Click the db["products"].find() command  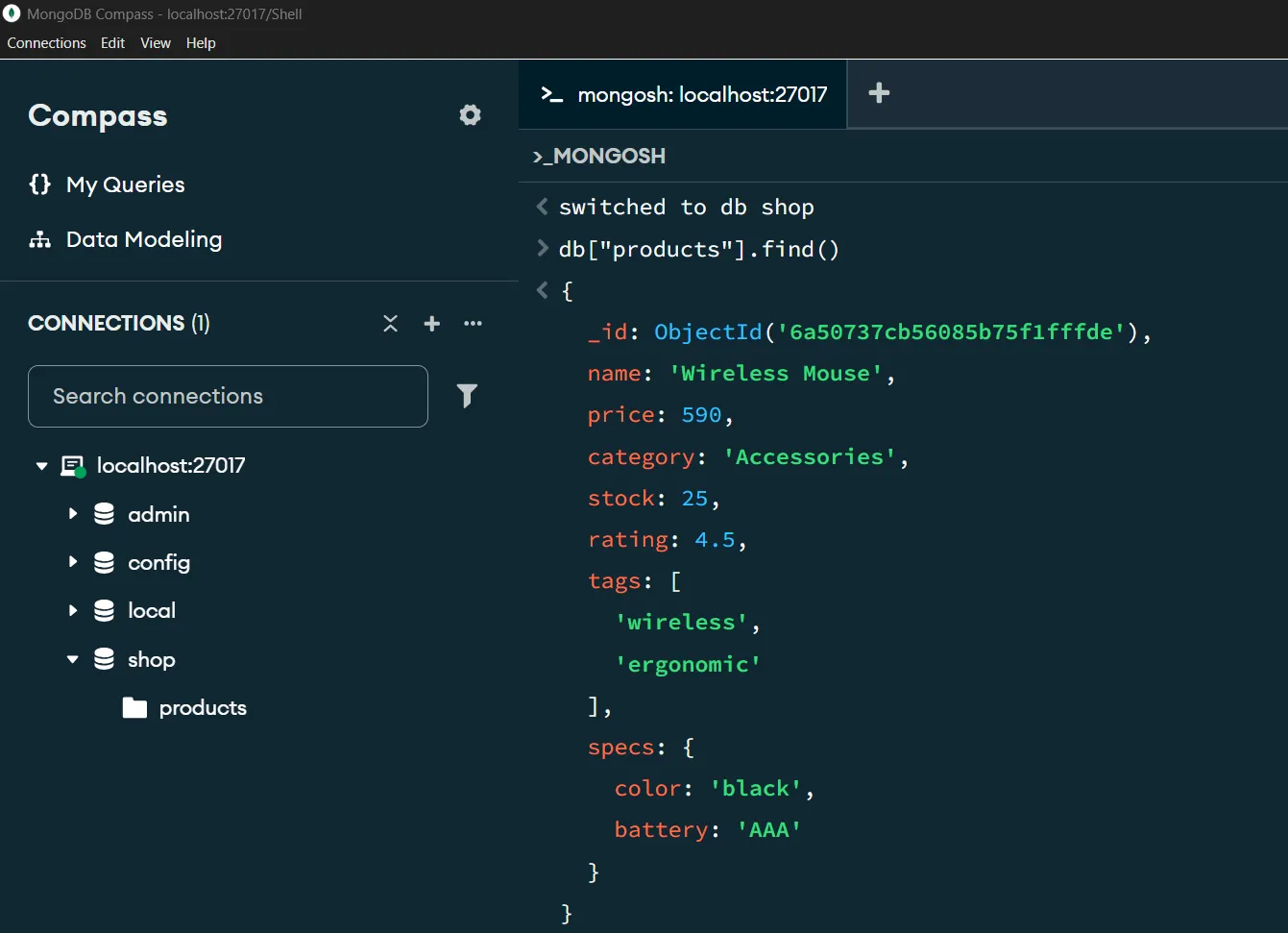[699, 249]
